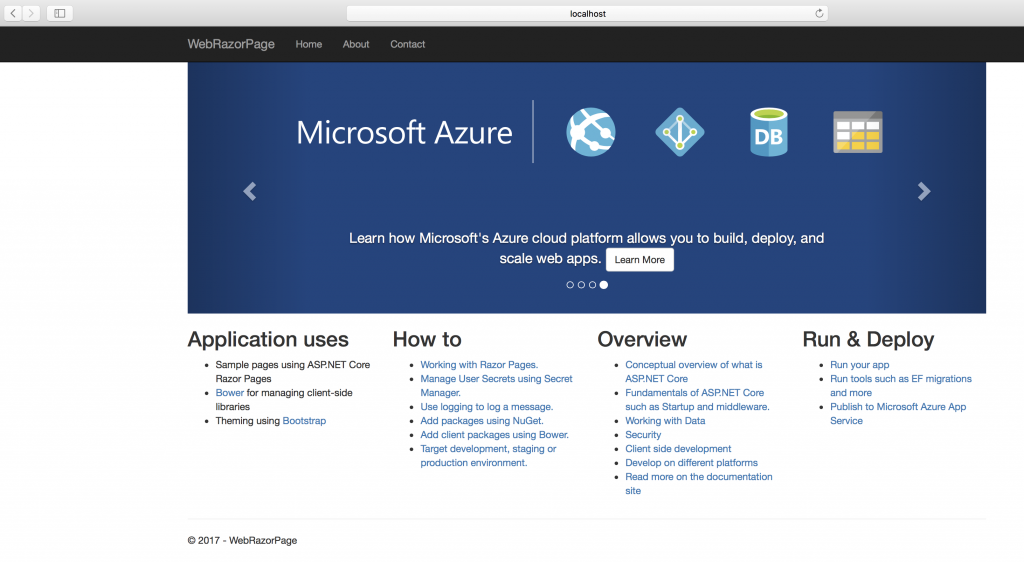Click the Azure web app globe icon

(590, 132)
